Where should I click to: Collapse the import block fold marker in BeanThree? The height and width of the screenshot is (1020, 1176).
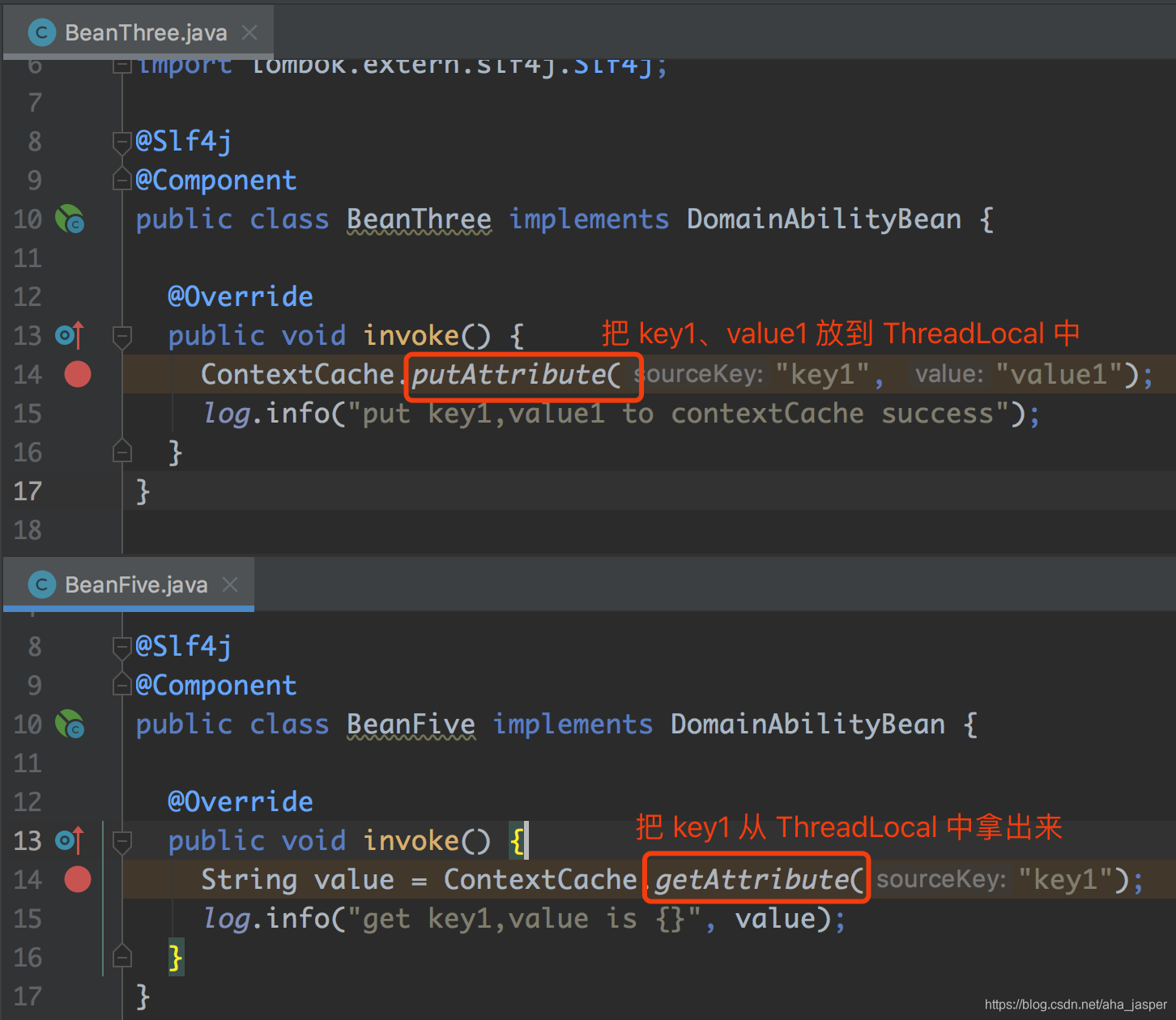pyautogui.click(x=122, y=65)
